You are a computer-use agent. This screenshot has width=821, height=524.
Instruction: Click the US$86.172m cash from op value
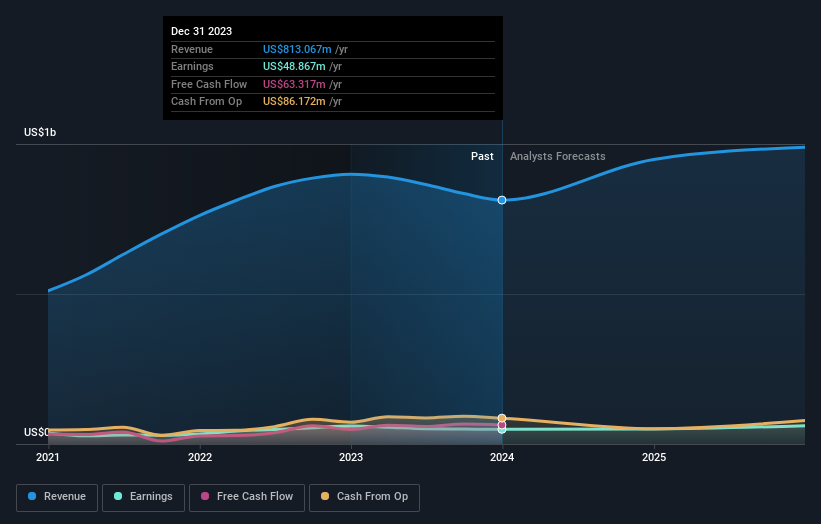[x=294, y=102]
